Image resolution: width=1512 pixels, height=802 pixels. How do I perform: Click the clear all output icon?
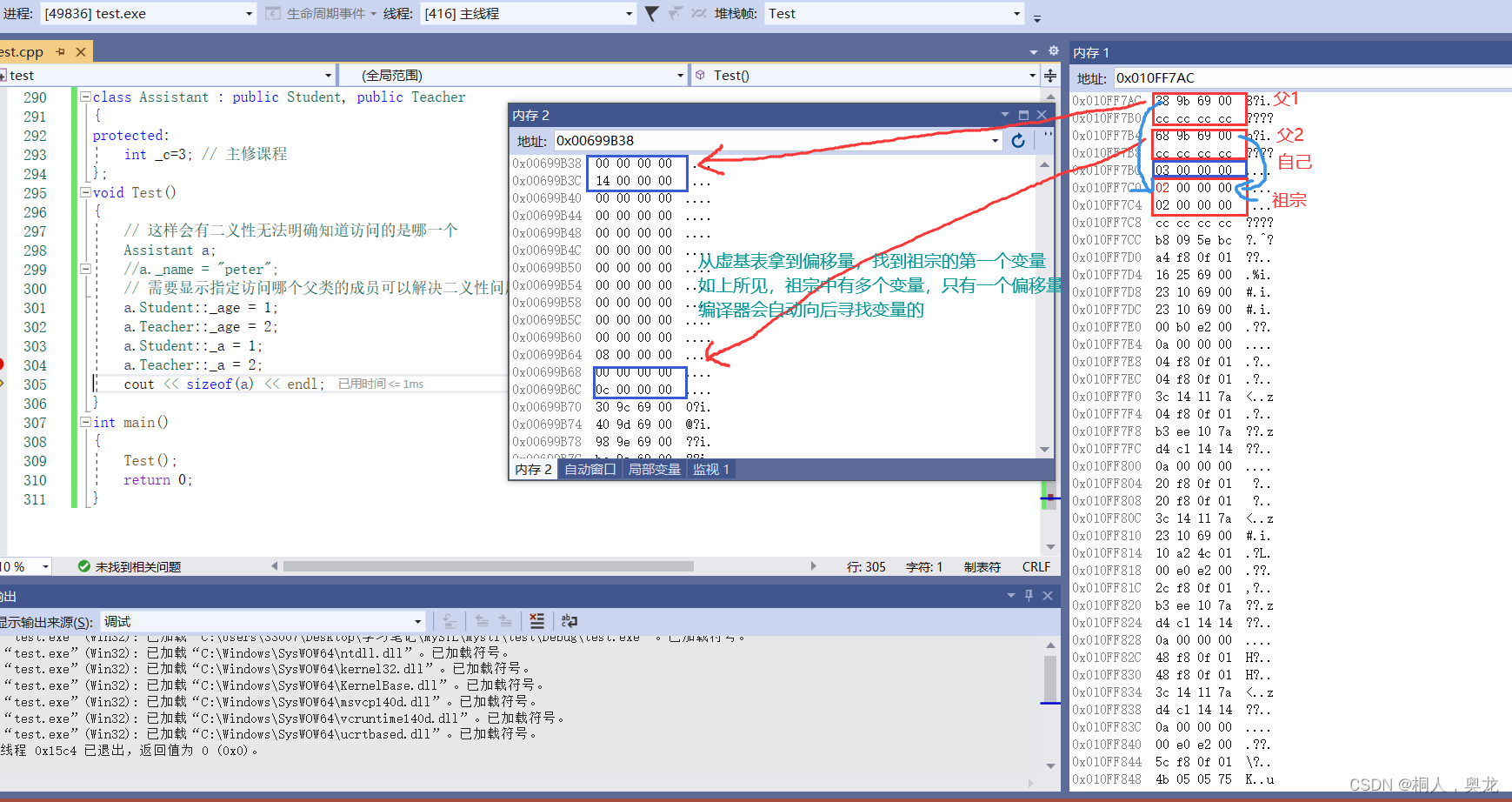[537, 621]
